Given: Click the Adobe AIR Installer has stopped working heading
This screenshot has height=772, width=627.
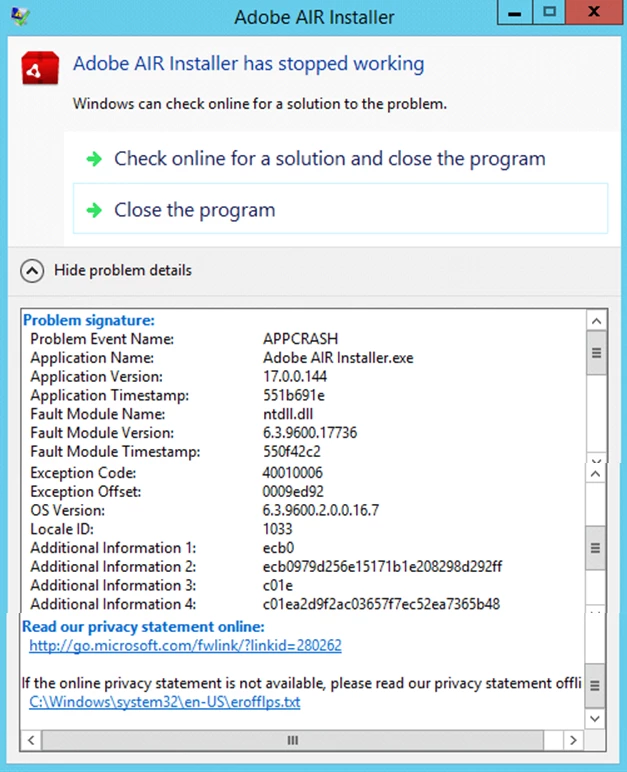Looking at the screenshot, I should click(249, 64).
